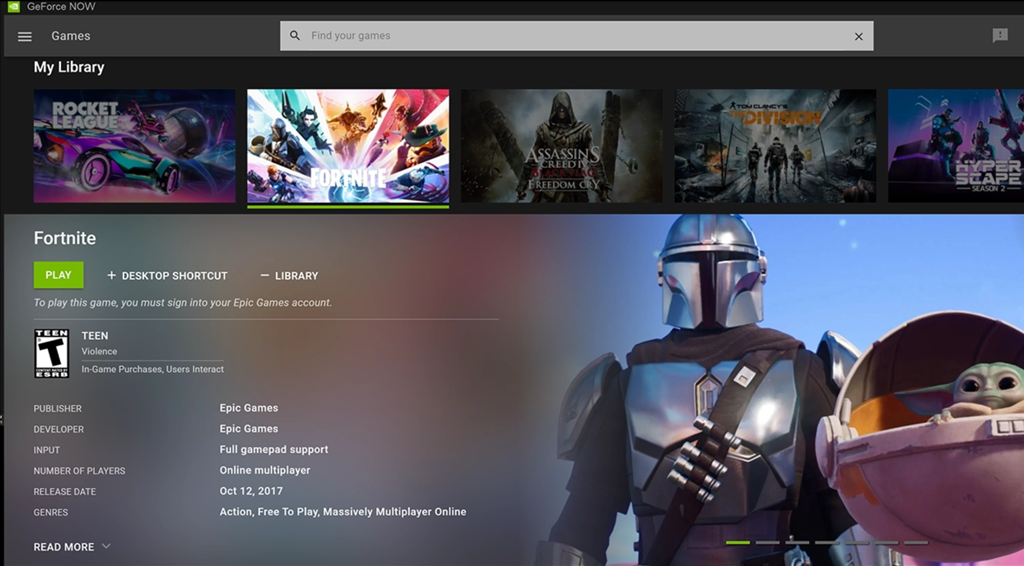Select Tom Clancy's The Division tile

[775, 146]
